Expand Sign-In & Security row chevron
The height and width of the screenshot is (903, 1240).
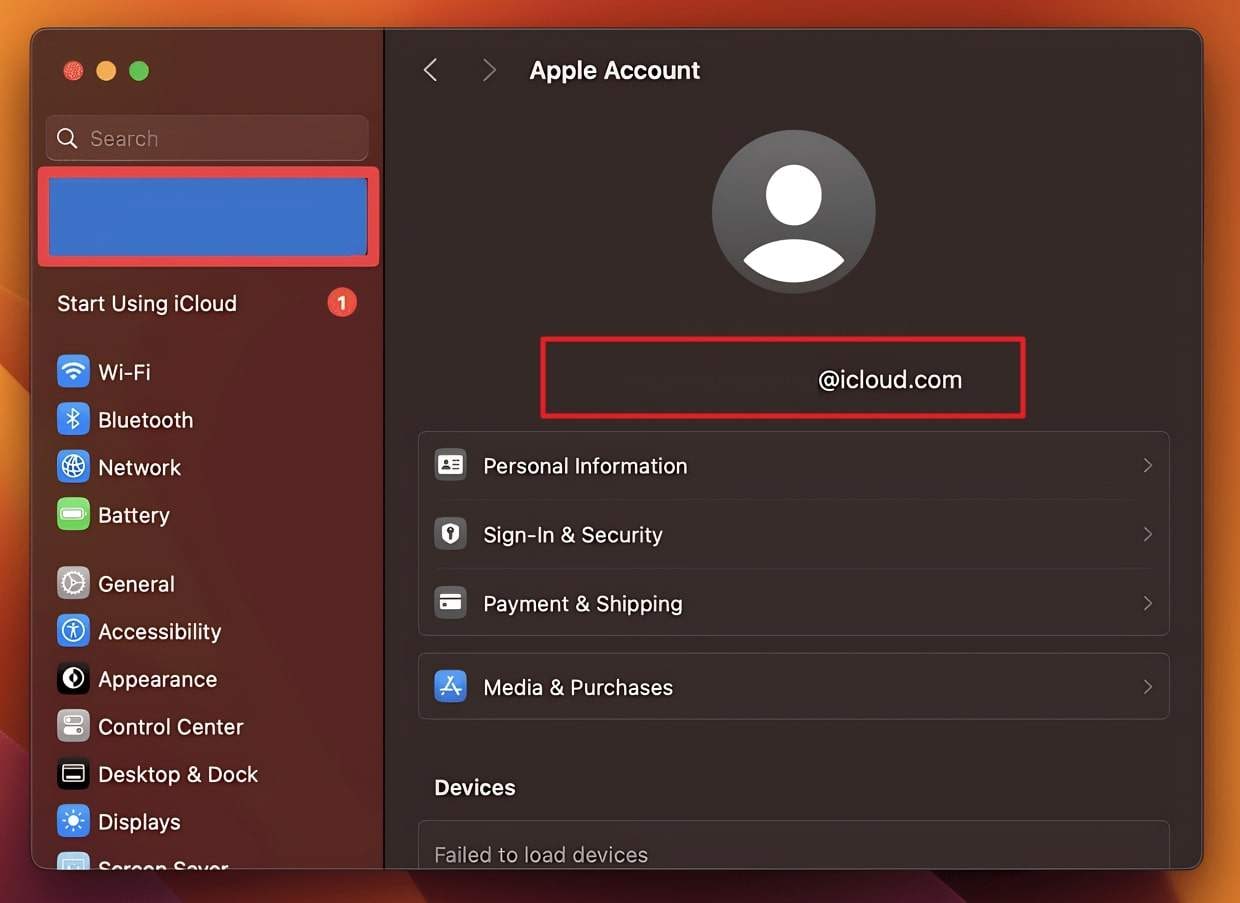1148,534
